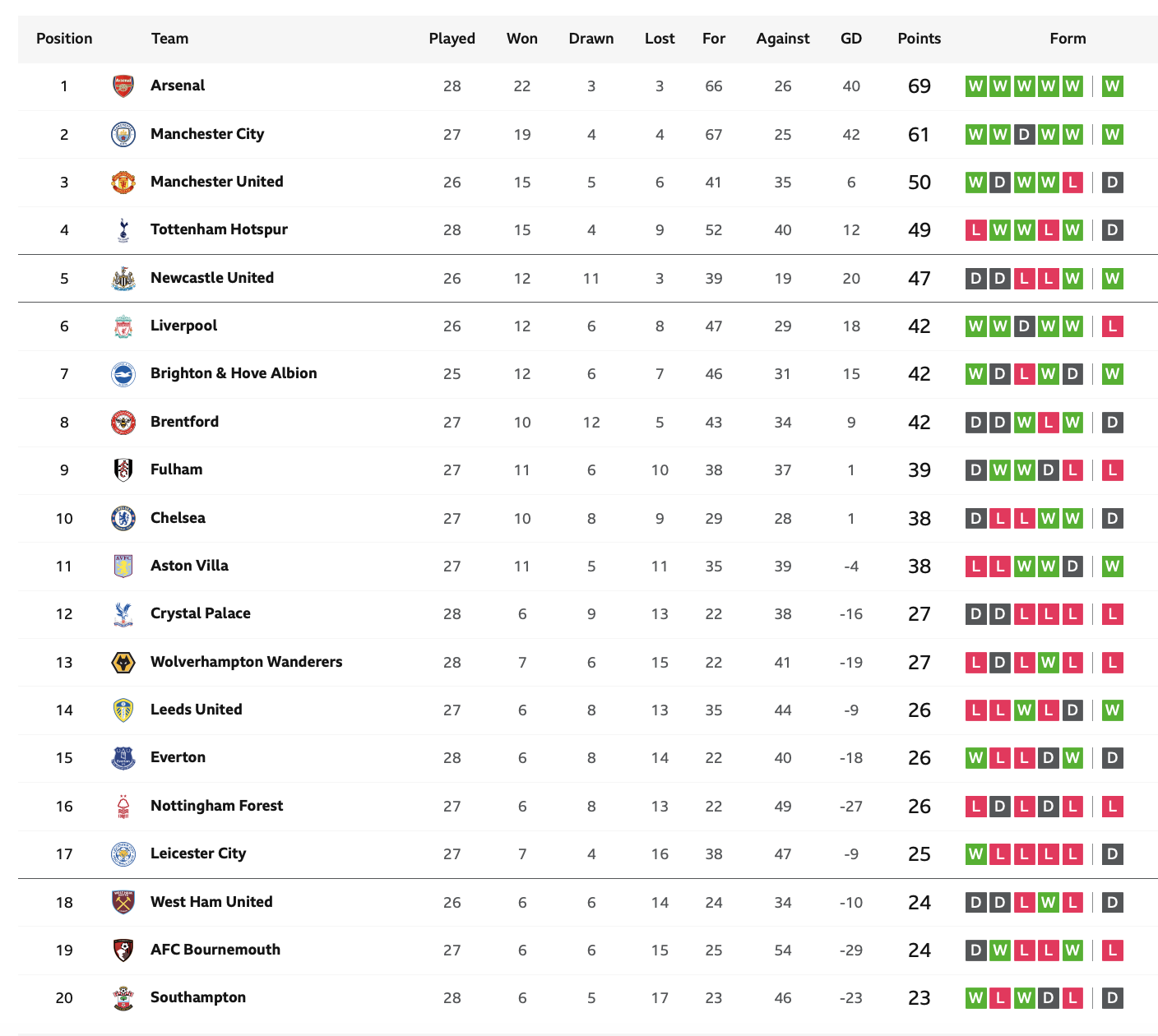Screen dimensions: 1158x1036
Task: Click Liverpool's latest form result L badge
Action: coord(1113,326)
